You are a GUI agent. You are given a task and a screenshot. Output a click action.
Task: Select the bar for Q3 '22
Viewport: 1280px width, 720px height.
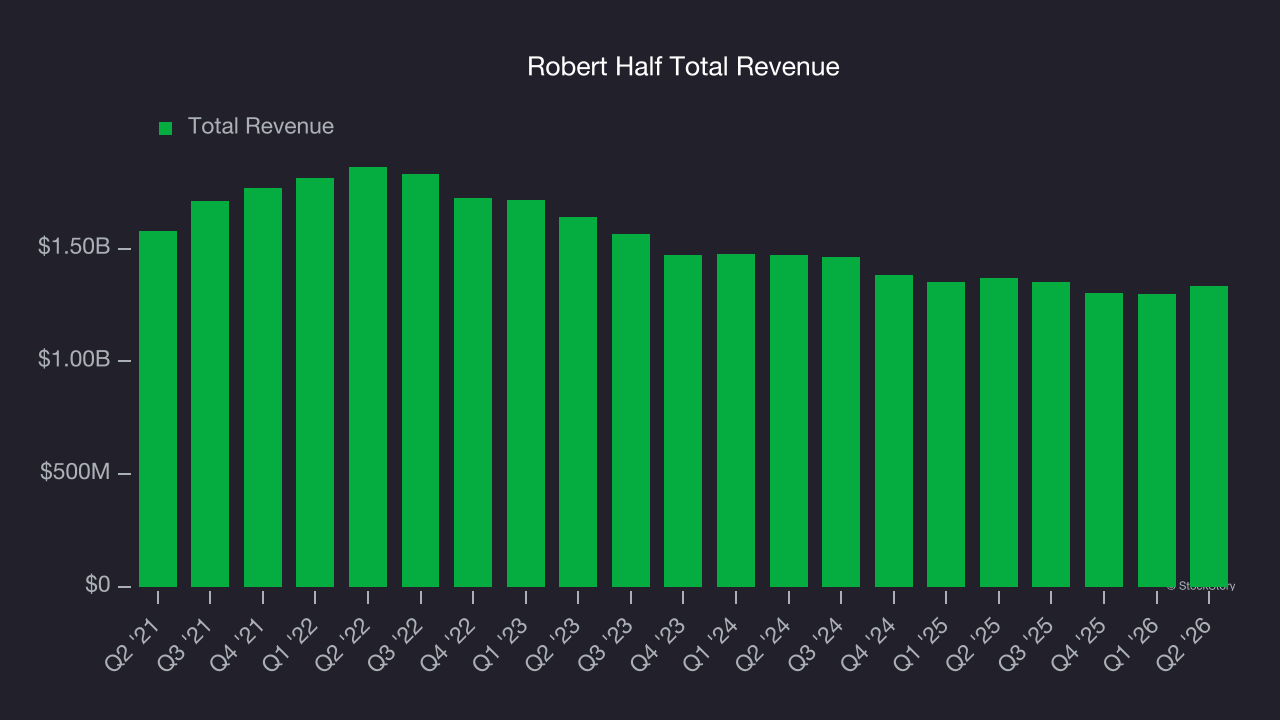[421, 381]
